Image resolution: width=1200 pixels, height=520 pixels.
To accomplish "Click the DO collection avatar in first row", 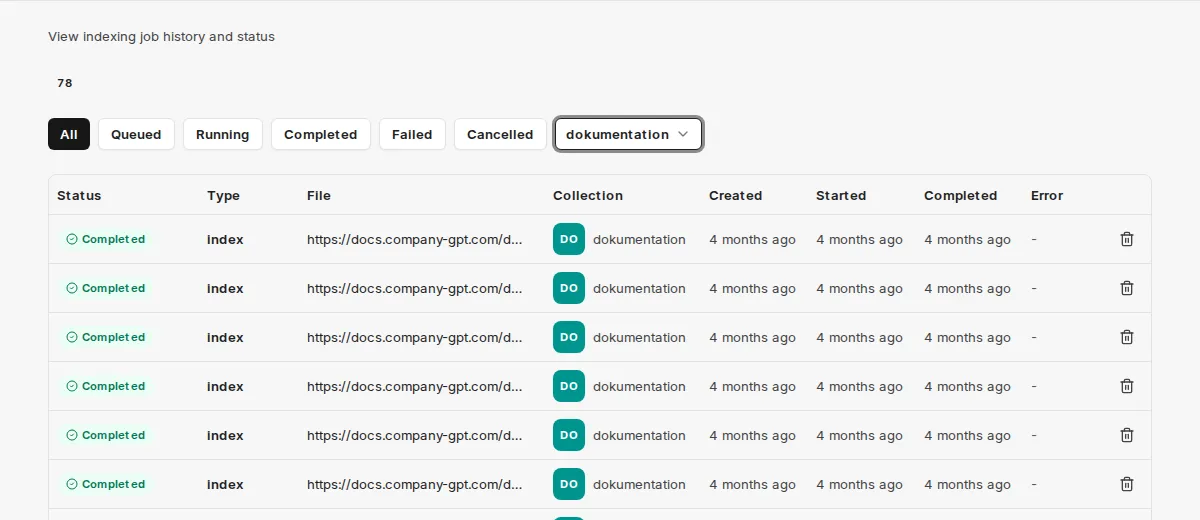I will 569,239.
